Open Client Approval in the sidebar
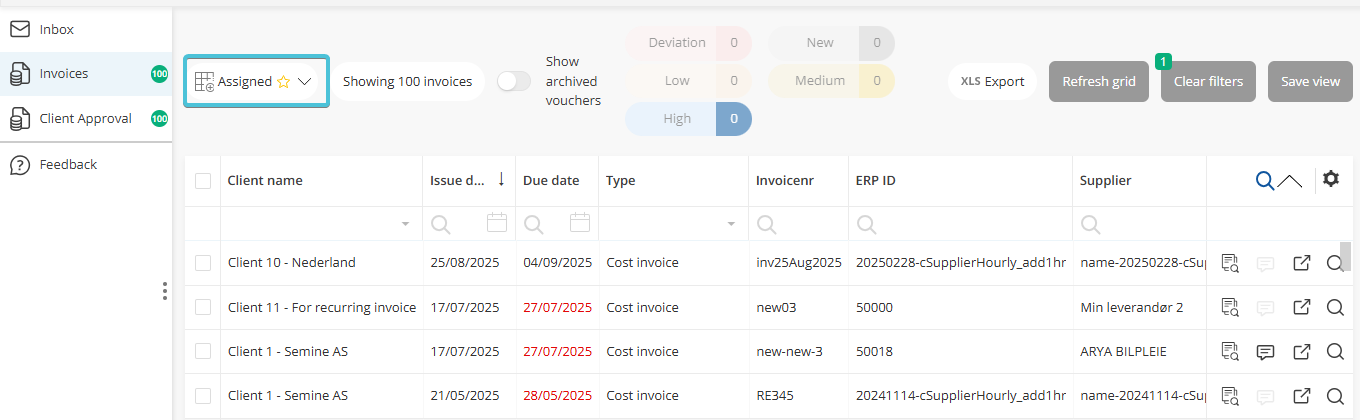This screenshot has width=1360, height=420. pyautogui.click(x=85, y=119)
